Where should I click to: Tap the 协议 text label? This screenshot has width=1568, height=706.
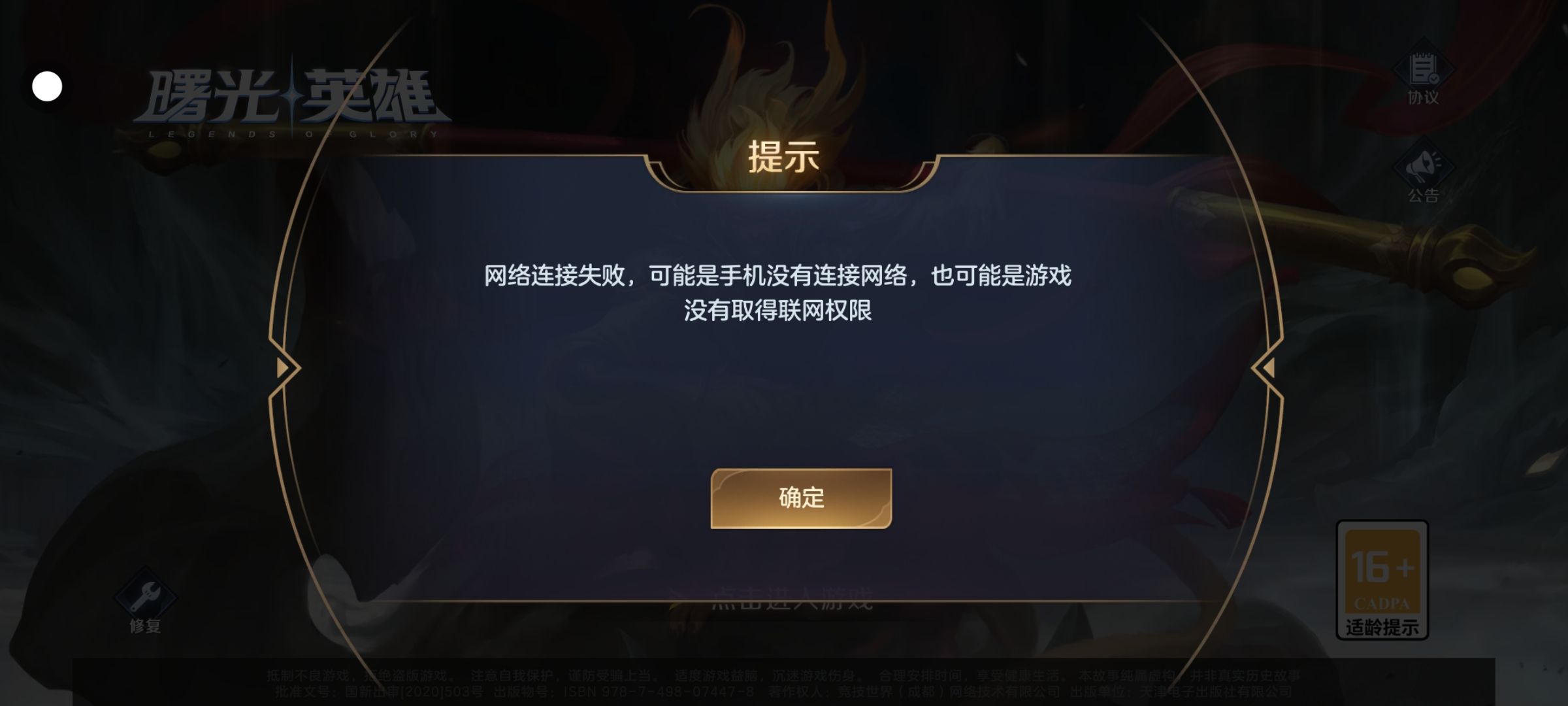click(x=1424, y=98)
